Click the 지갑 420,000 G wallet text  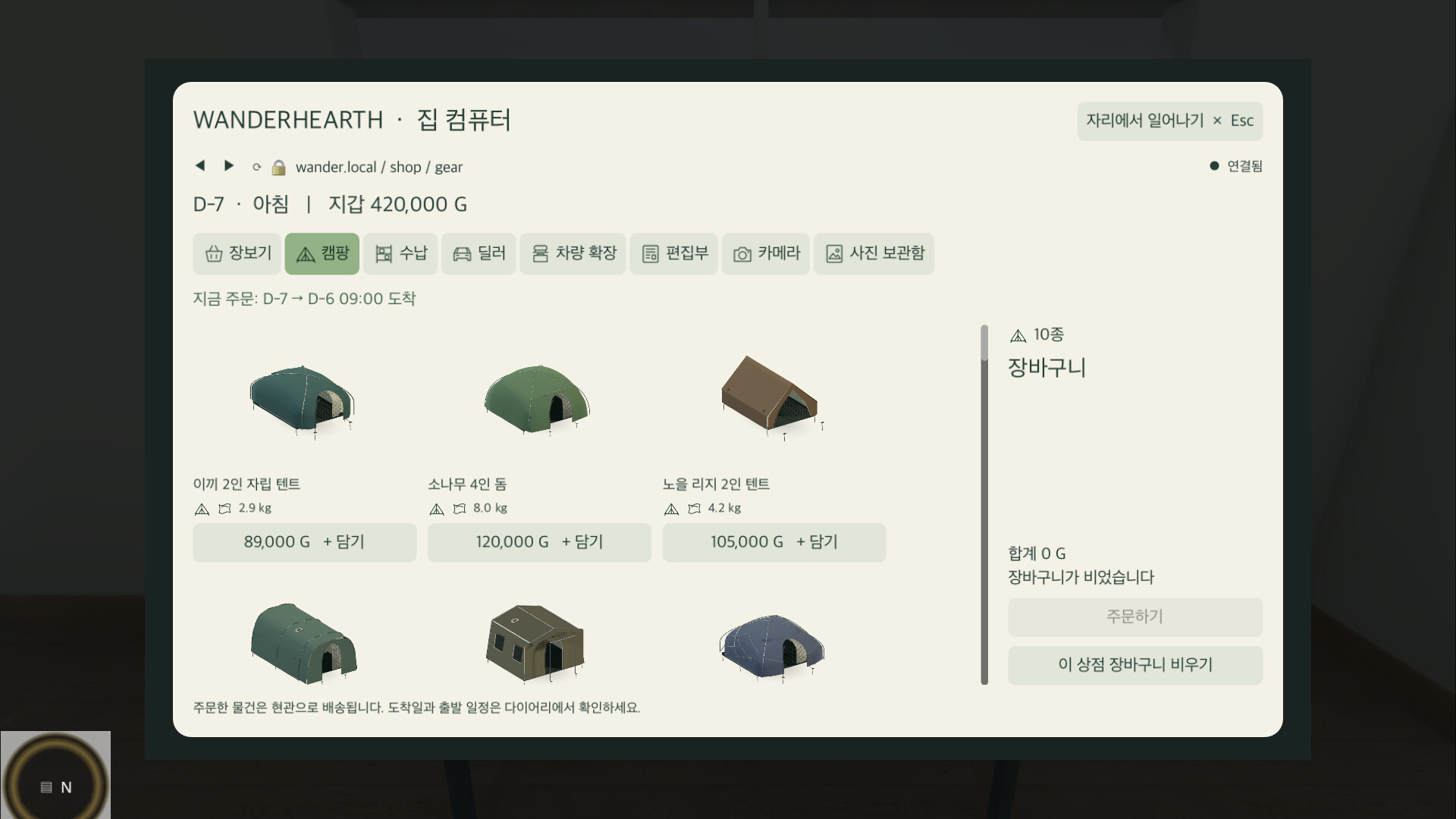click(397, 204)
